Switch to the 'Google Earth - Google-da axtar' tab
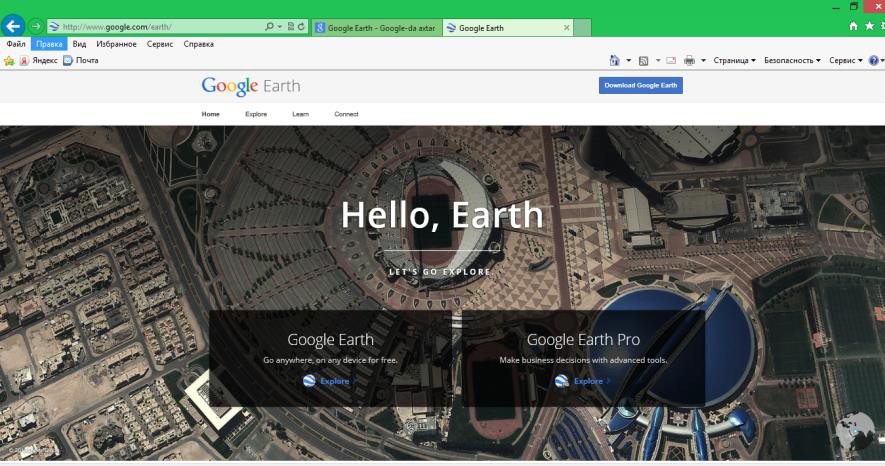 376,28
